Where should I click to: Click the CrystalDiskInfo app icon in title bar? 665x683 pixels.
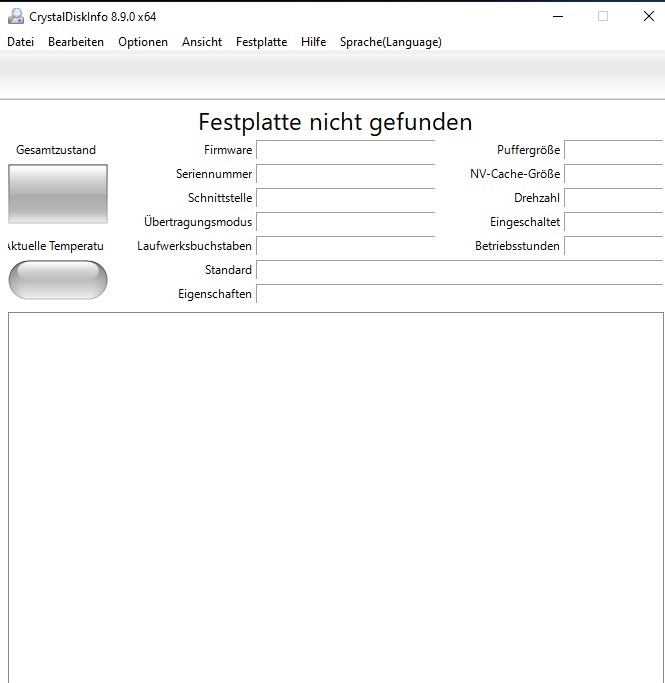16,17
